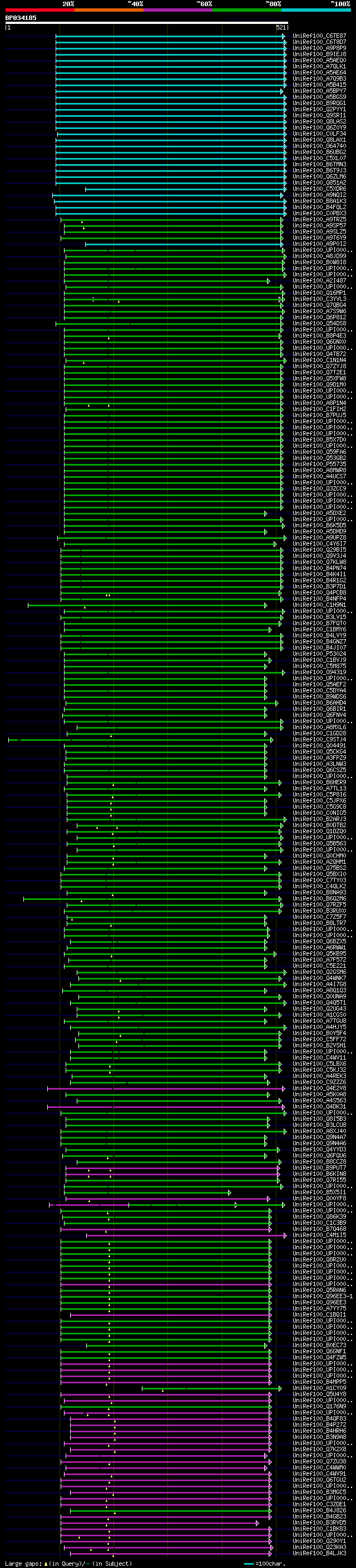Select the UniRef100_O94319 label
This screenshot has height=1568, width=356.
319,672
